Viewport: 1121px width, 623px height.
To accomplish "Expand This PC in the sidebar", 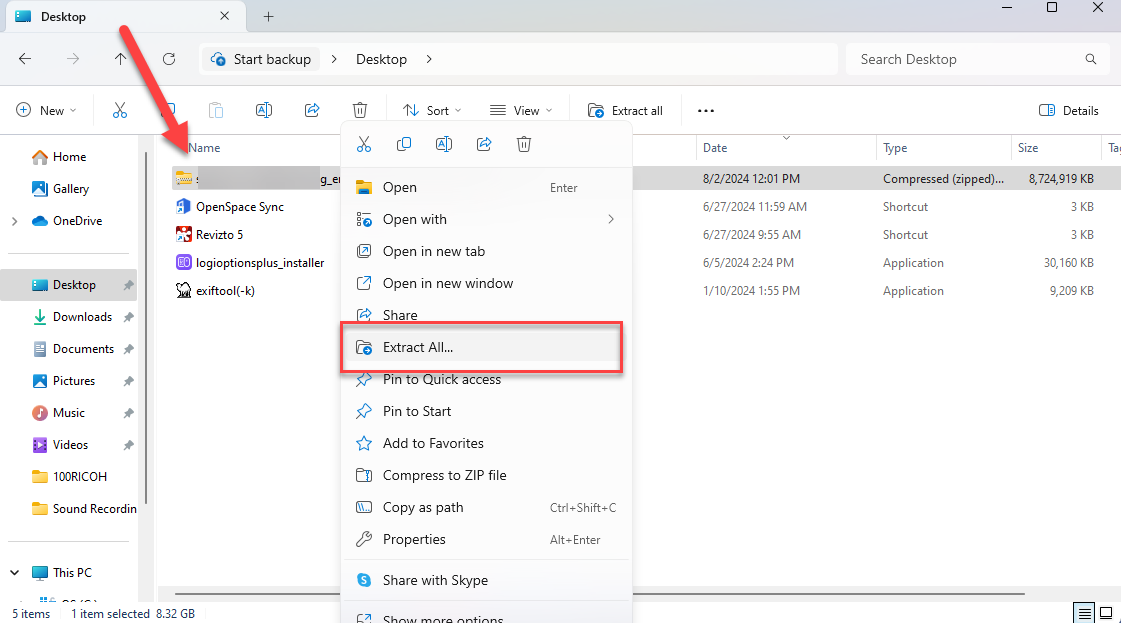I will point(14,571).
